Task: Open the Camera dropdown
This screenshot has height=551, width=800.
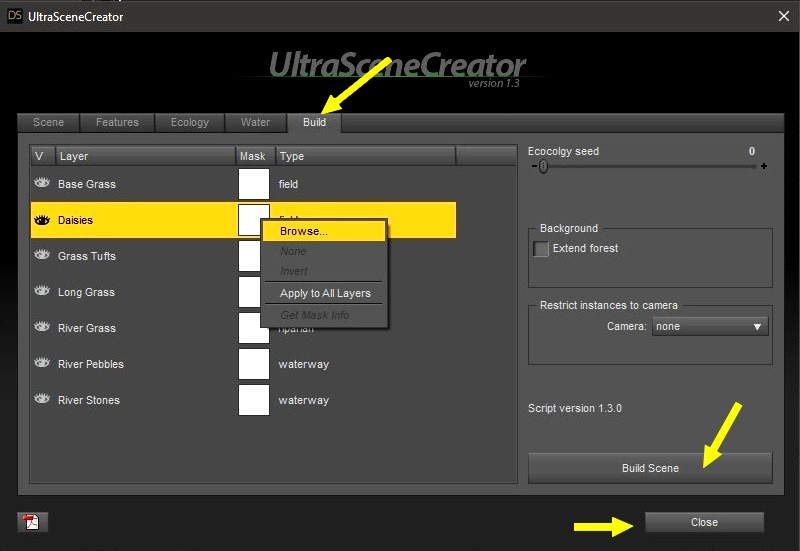Action: 710,327
